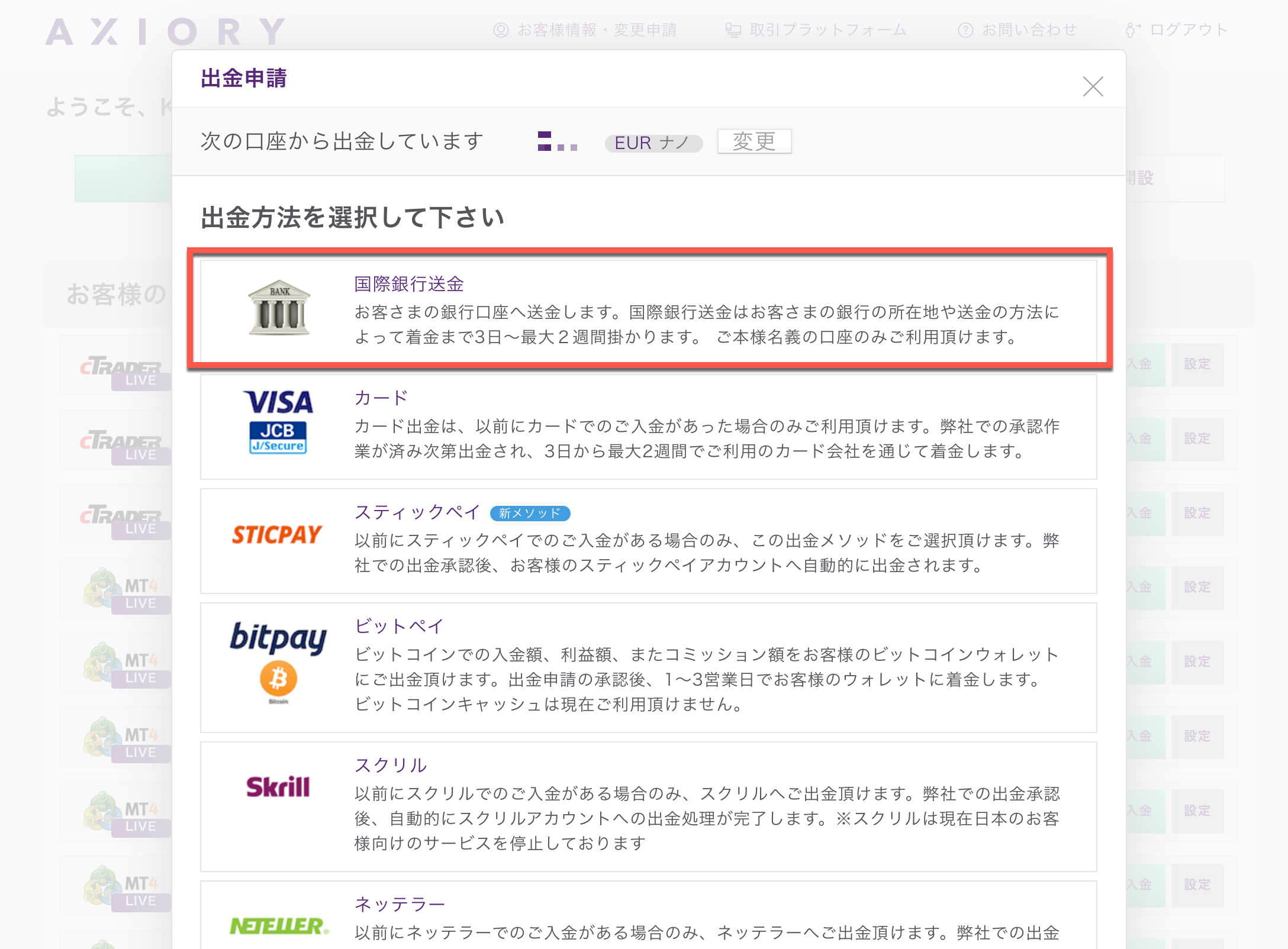
Task: Click the first MT4 LIVE account icon
Action: pyautogui.click(x=125, y=590)
